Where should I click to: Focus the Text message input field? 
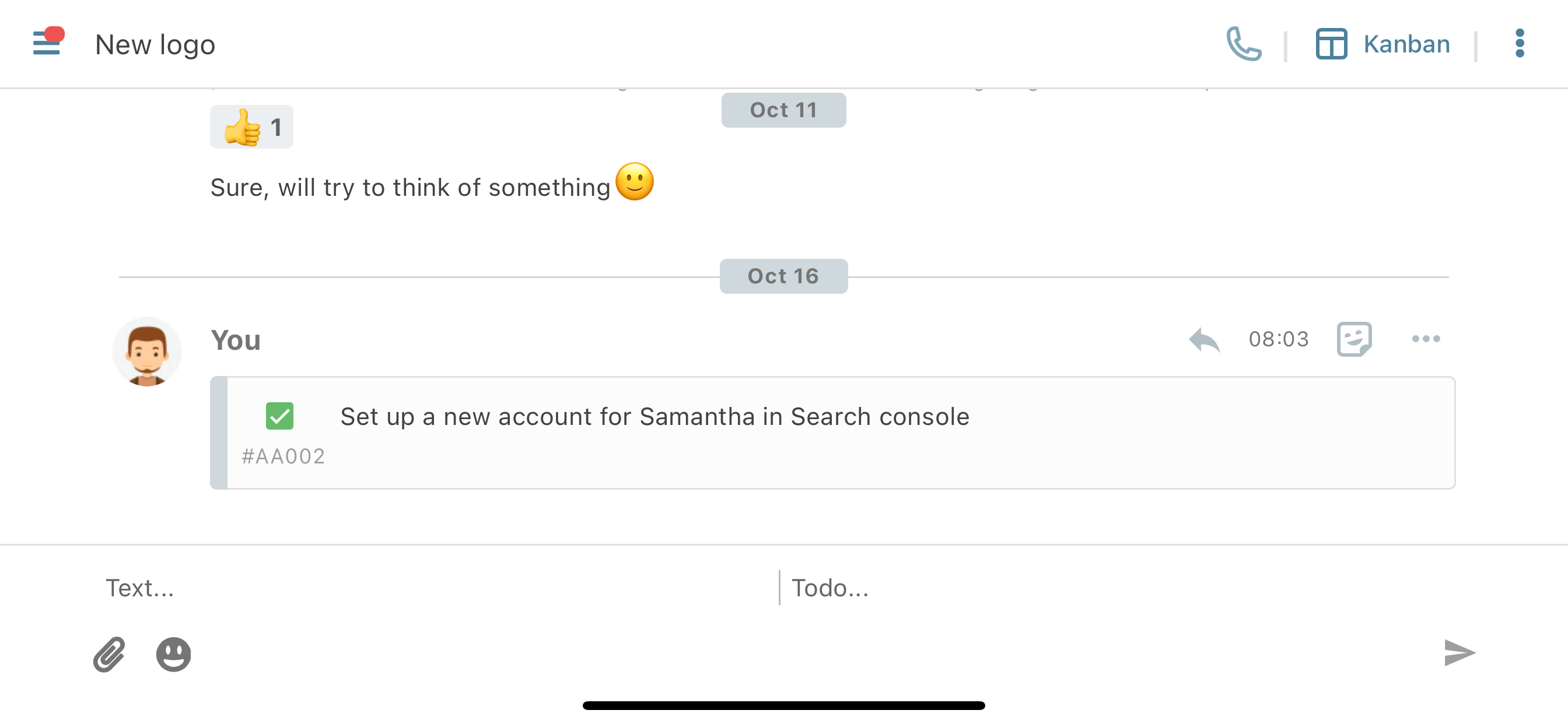(x=426, y=588)
